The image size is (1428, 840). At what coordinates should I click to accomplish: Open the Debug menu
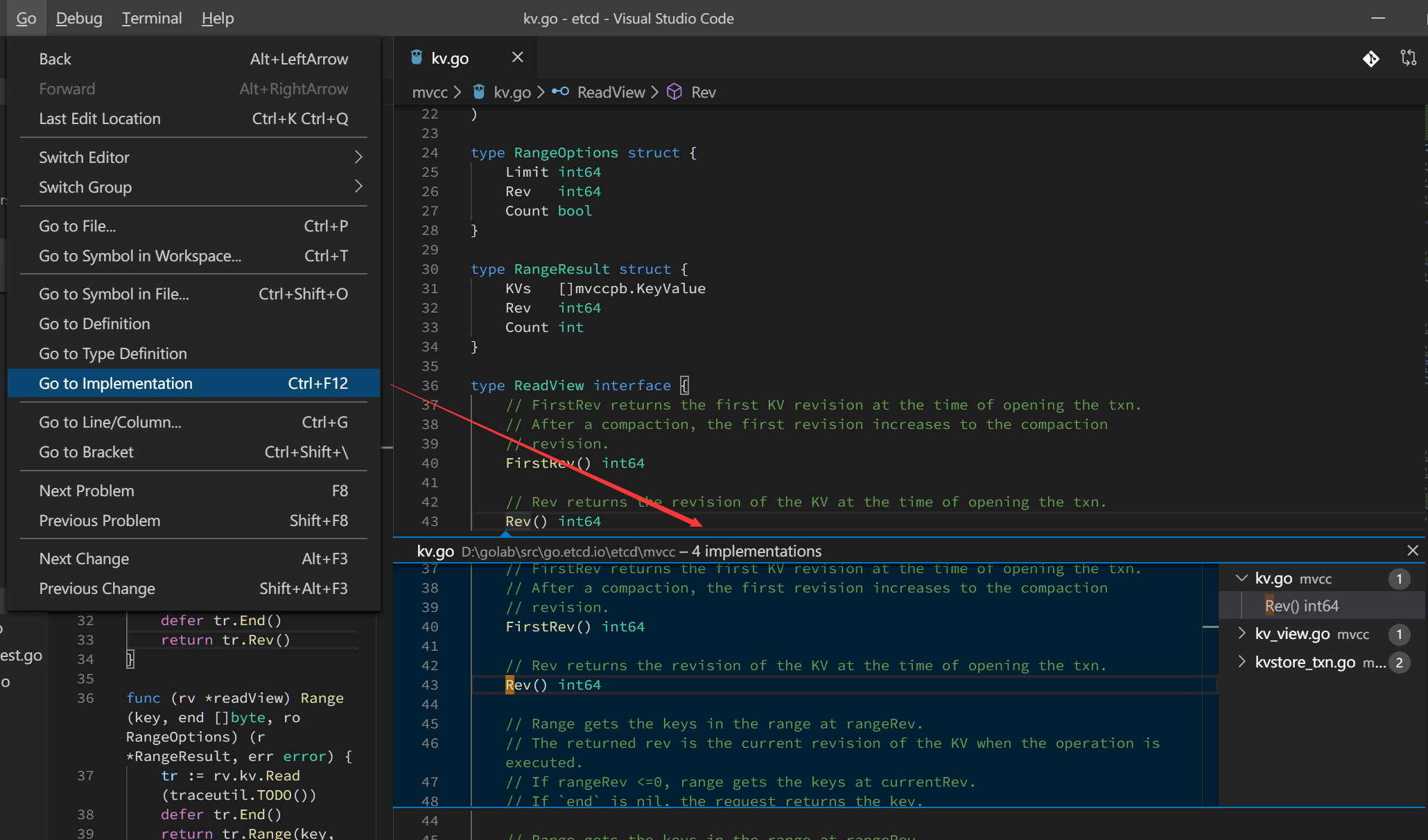(x=79, y=18)
